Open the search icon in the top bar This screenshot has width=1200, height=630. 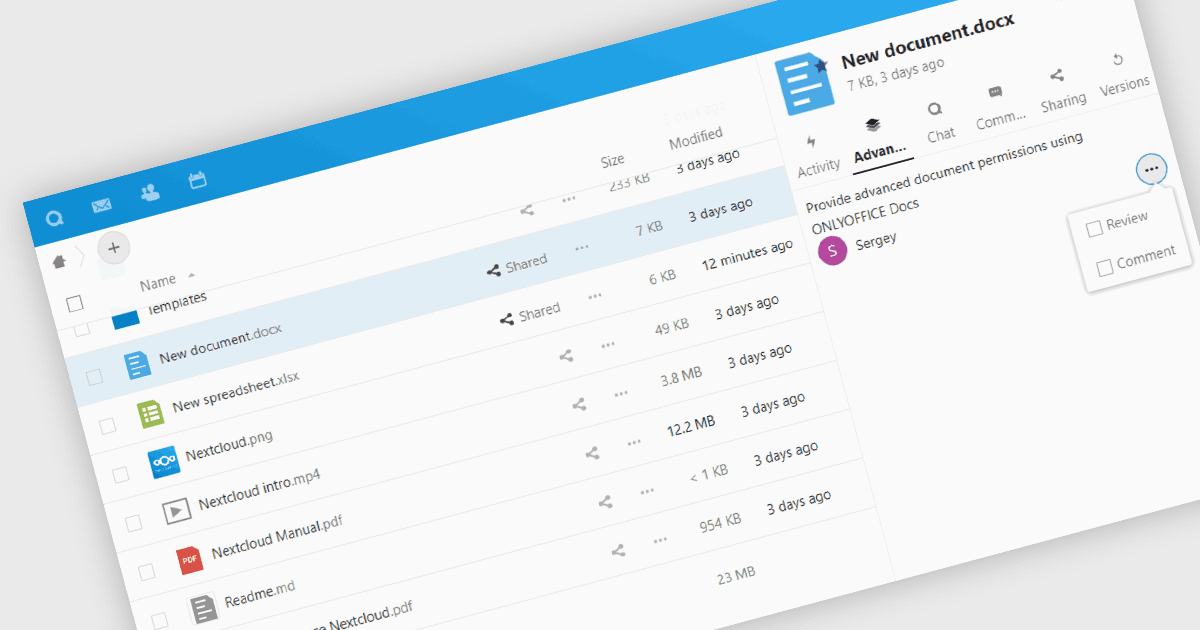55,217
